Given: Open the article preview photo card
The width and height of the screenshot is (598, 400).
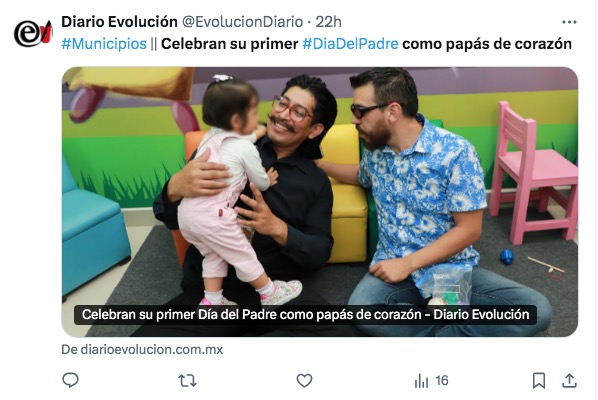Looking at the screenshot, I should click(320, 202).
